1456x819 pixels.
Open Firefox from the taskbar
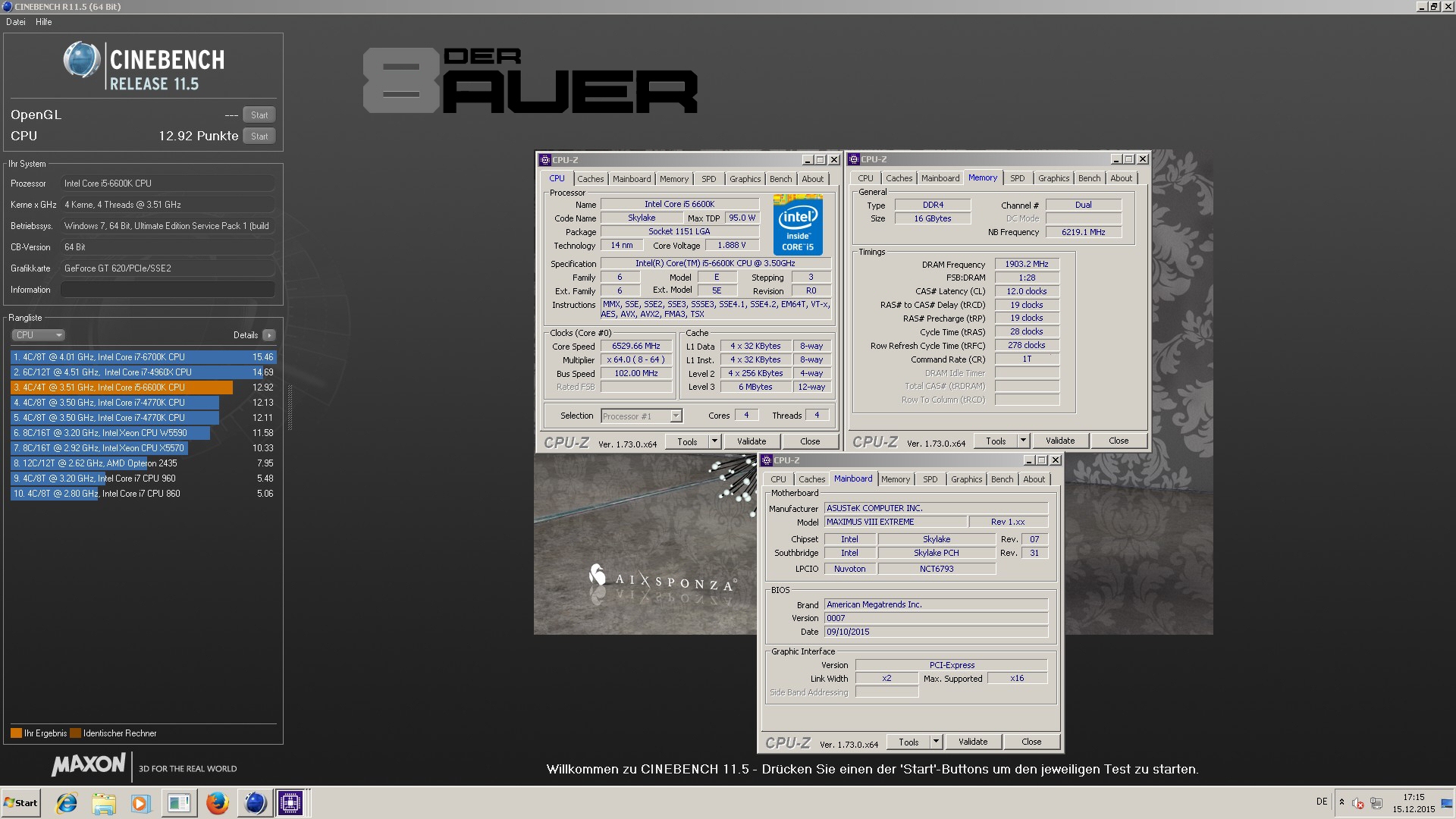point(217,803)
